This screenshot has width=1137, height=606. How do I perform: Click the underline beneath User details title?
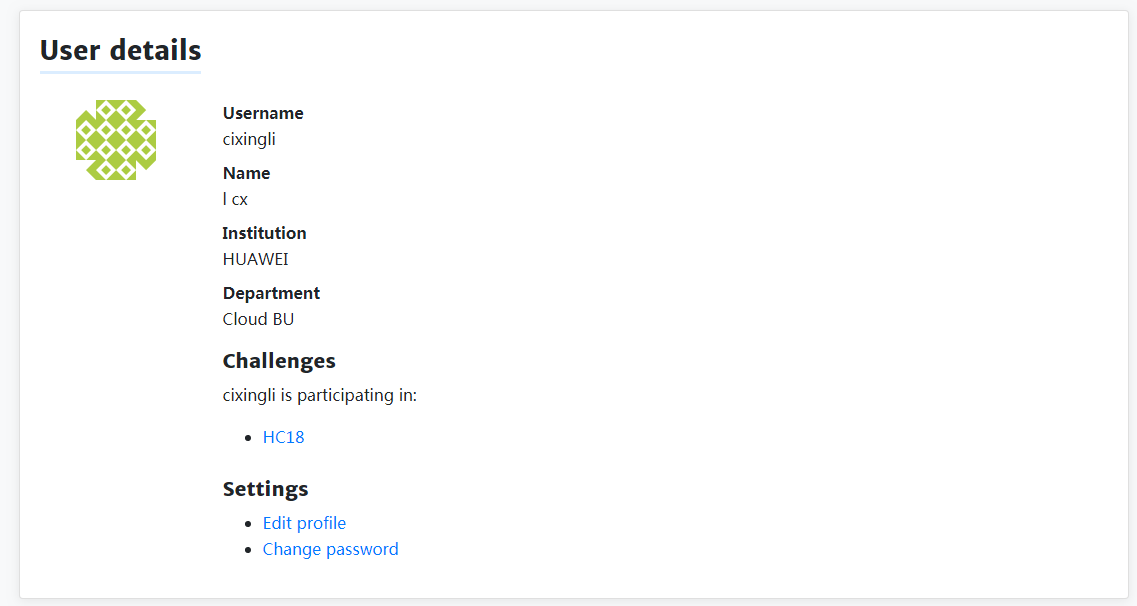tap(120, 72)
